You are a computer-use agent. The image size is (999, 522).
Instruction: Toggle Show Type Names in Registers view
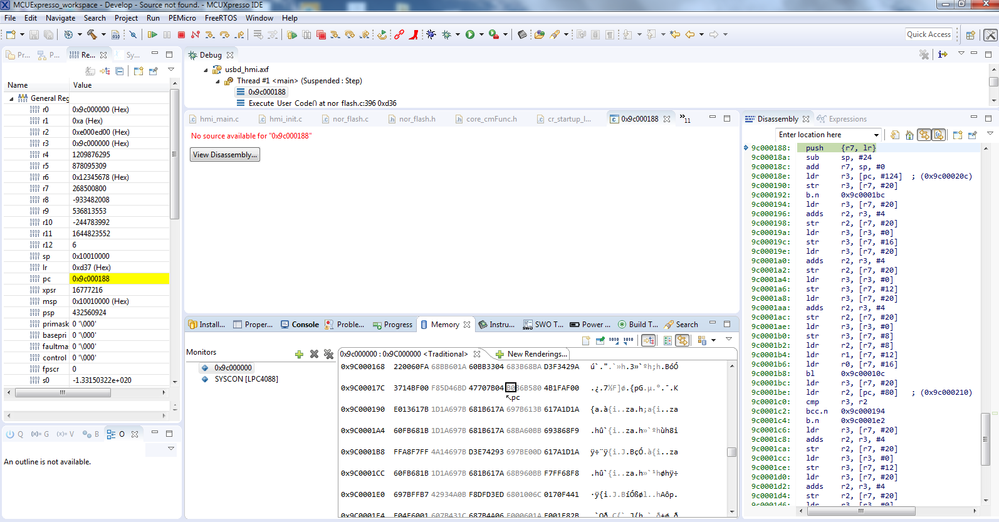[90, 71]
